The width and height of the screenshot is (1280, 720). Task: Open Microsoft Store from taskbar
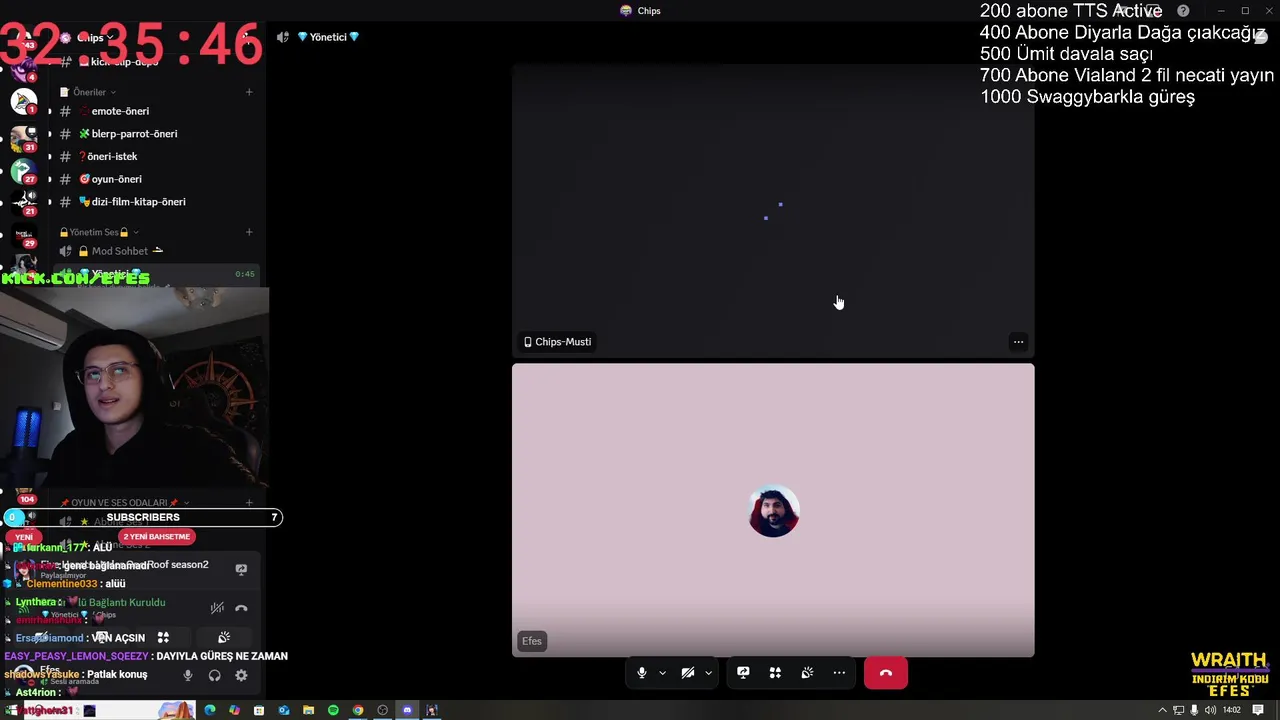259,711
